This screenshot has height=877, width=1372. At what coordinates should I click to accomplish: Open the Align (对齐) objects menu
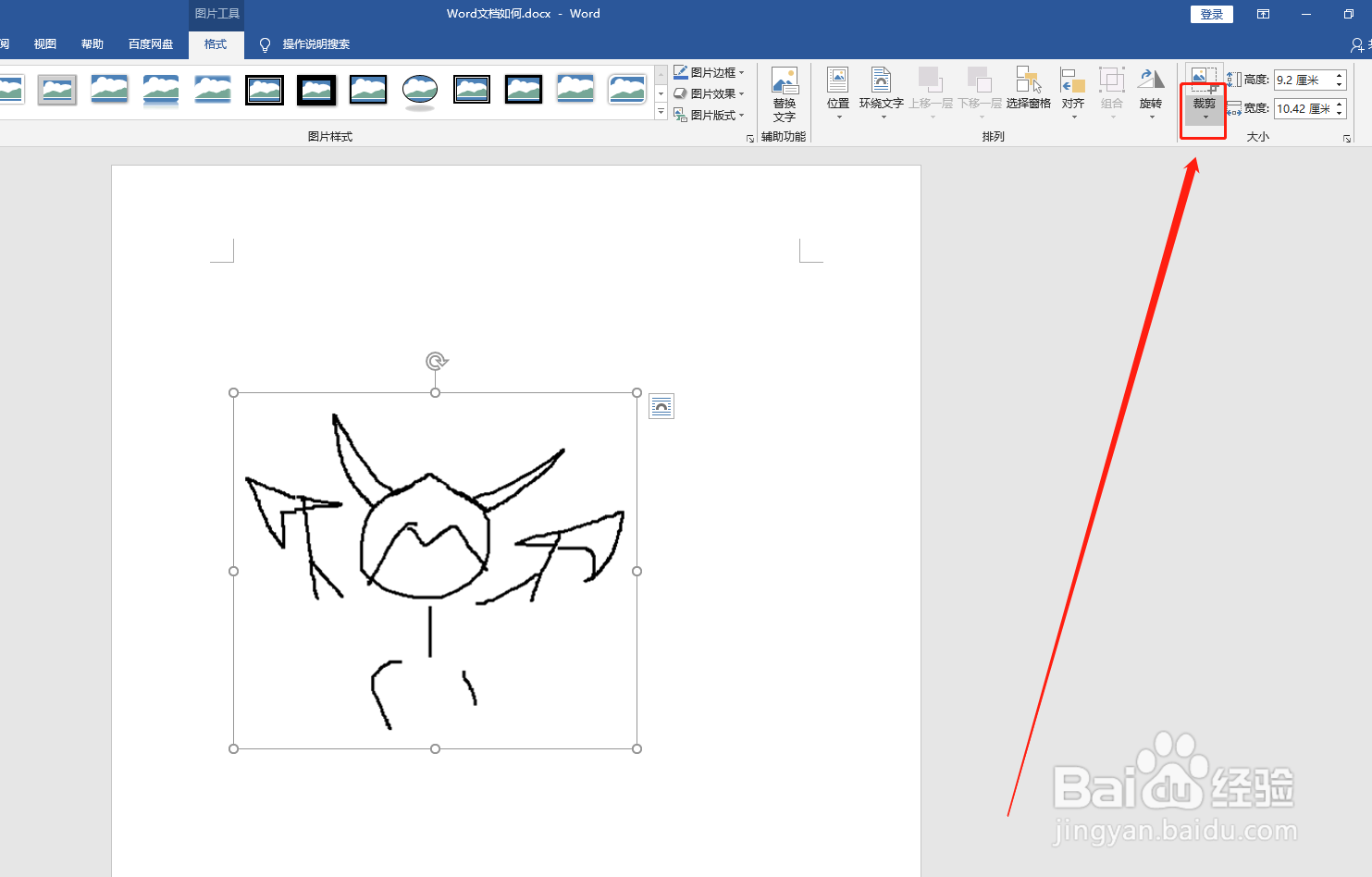click(1073, 93)
